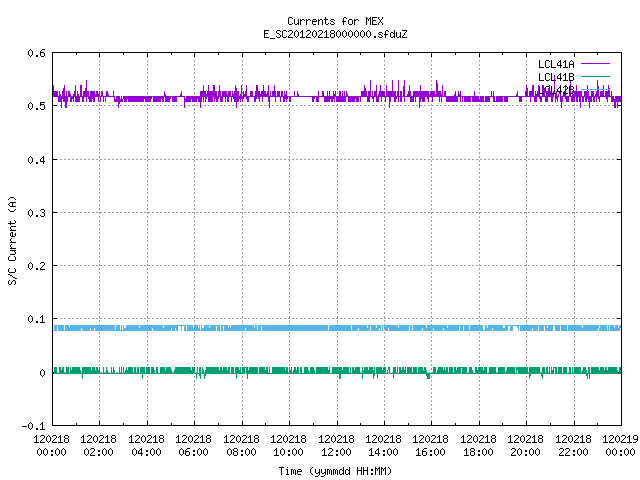
Task: Click the x-axis tick 120218 20:00
Action: pos(525,445)
